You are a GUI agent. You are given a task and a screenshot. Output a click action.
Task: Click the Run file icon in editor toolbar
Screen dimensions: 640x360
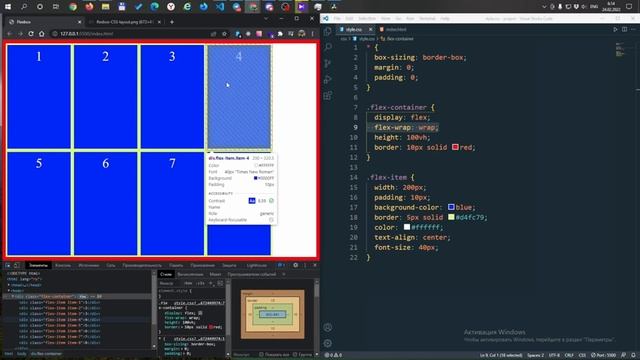point(616,29)
